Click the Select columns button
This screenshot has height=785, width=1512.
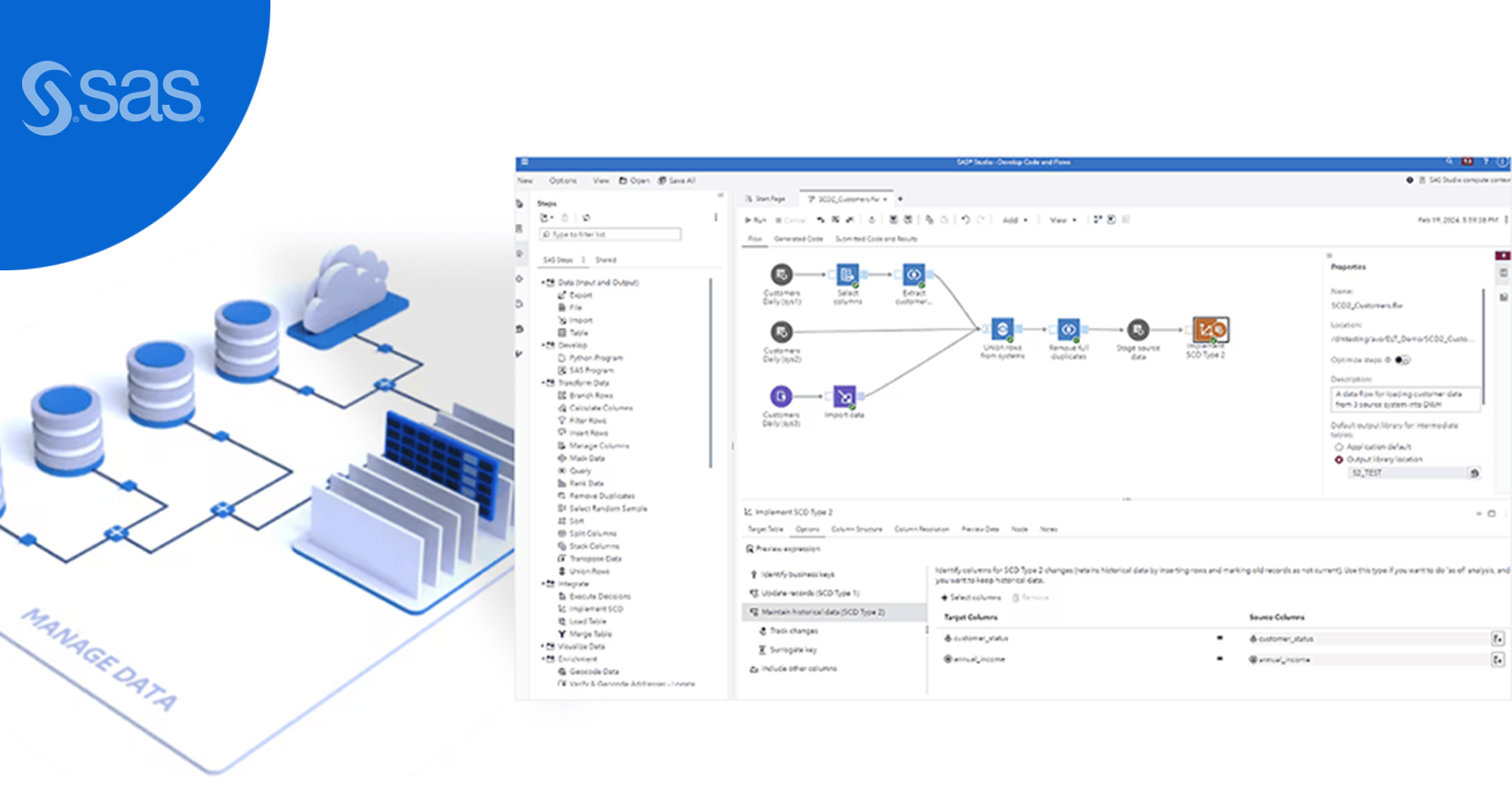(970, 597)
